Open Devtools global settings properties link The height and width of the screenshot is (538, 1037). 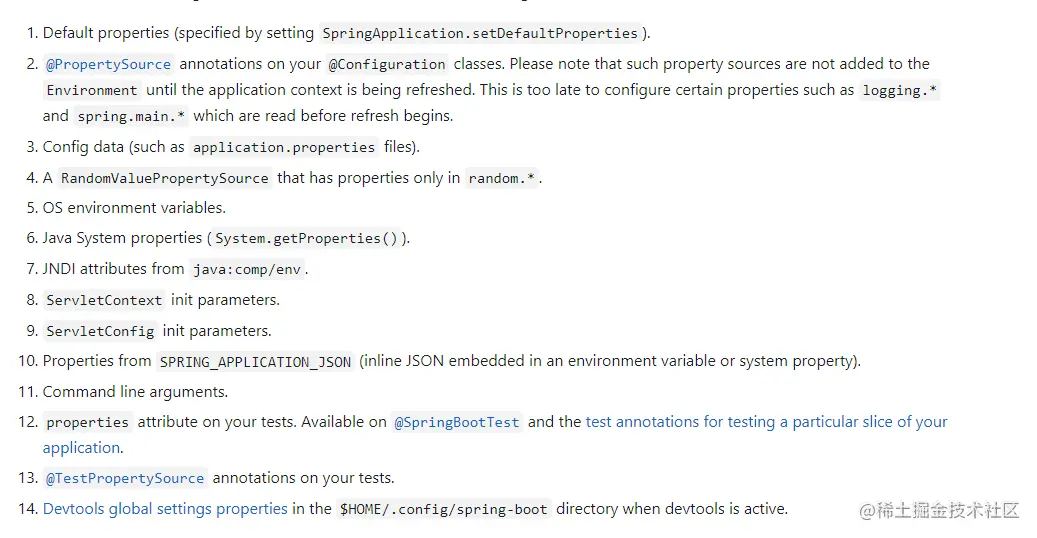click(165, 509)
